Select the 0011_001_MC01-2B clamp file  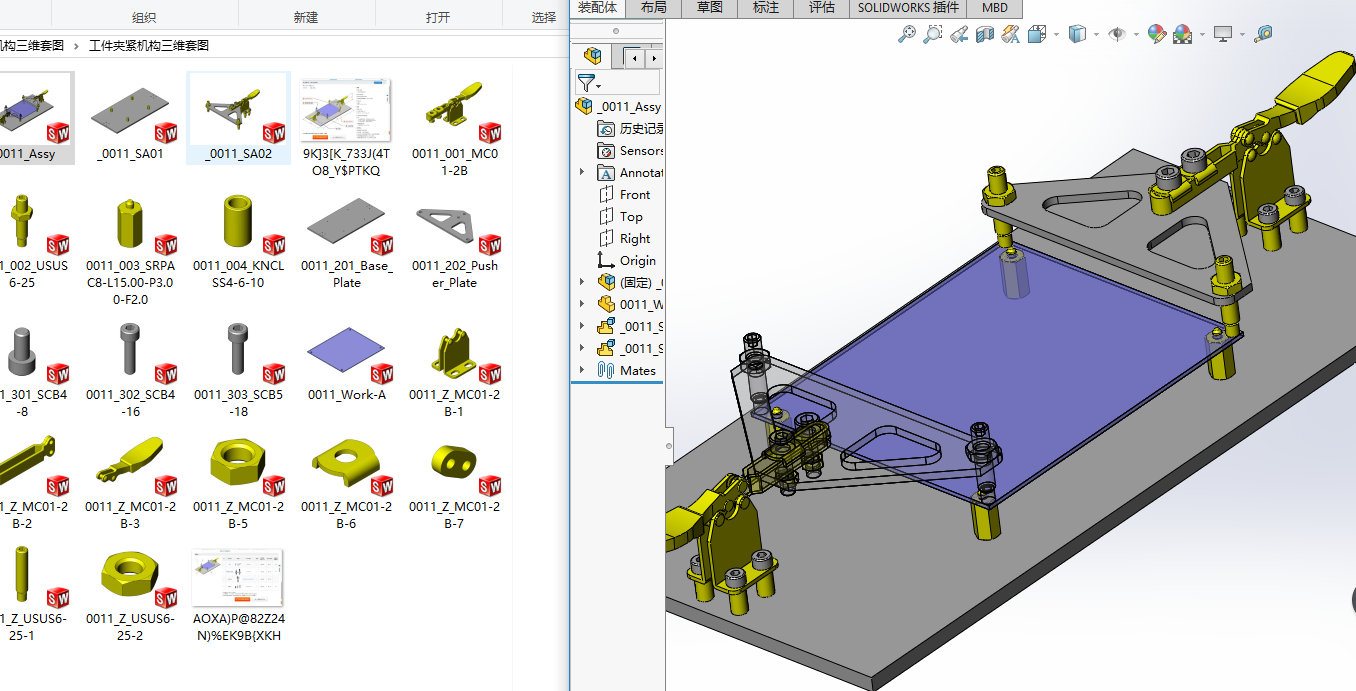(454, 127)
